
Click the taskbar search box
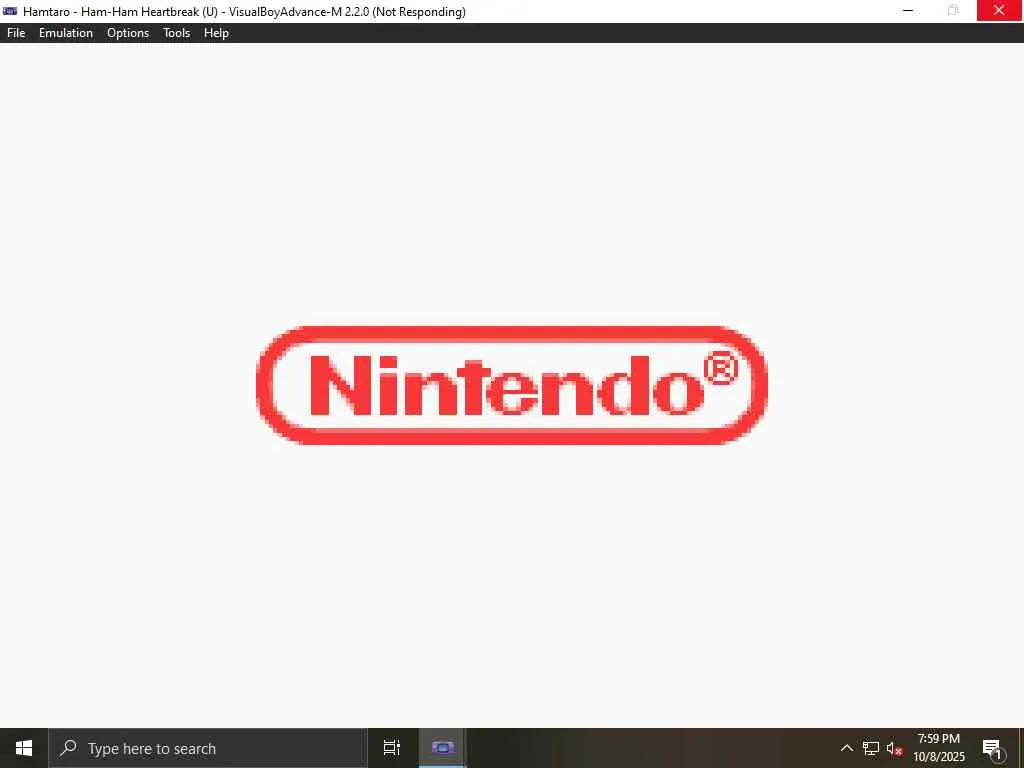208,748
